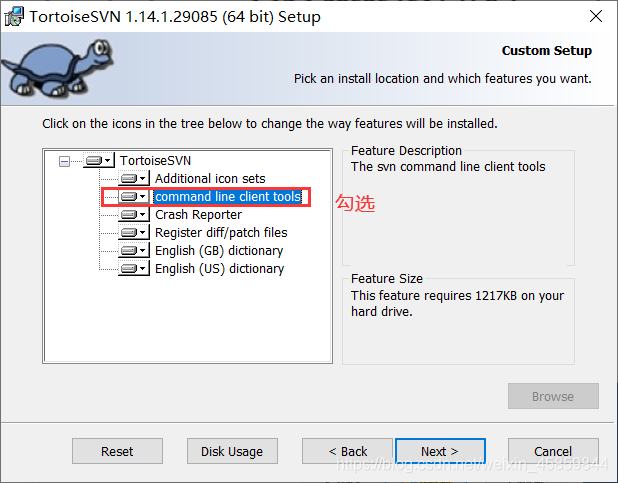Open install-state dropdown for command line client tools
The width and height of the screenshot is (618, 483).
click(134, 196)
